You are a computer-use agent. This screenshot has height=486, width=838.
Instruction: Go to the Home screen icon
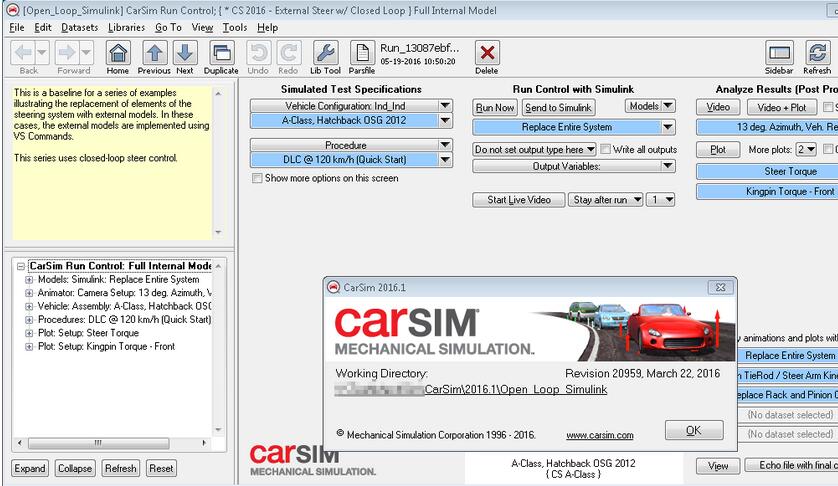click(x=118, y=53)
